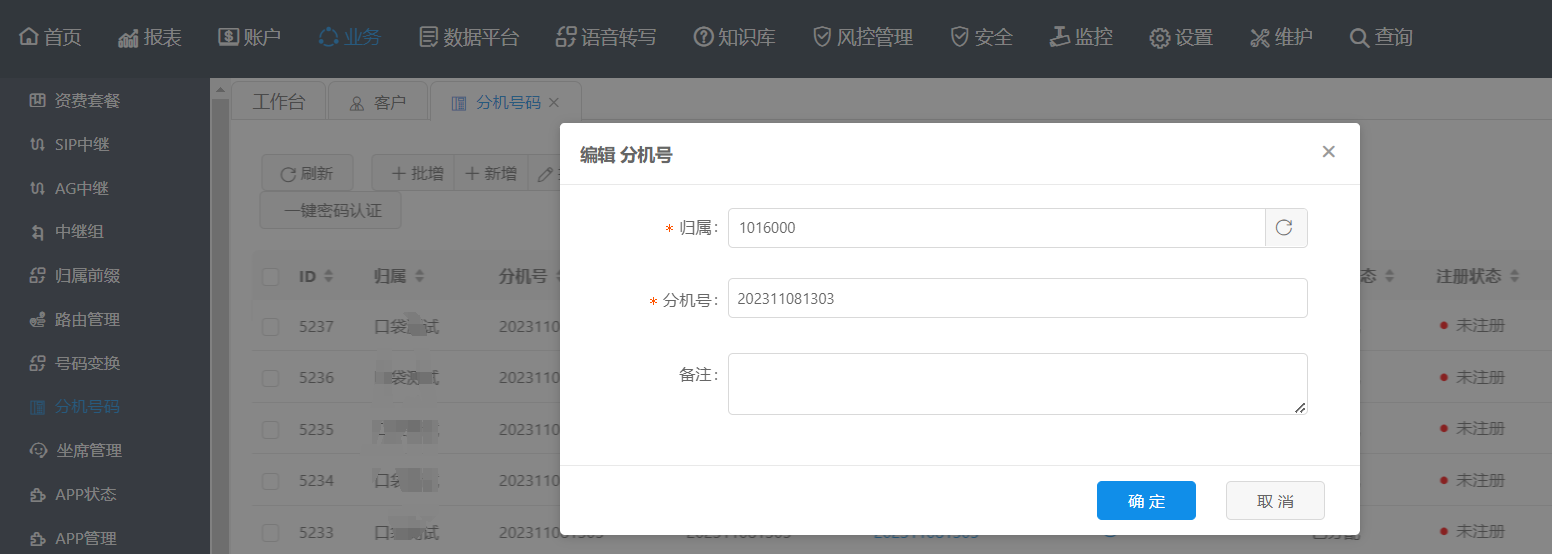Screen dimensions: 1552x554
Task: Check the row checkbox for ID 5237
Action: tap(270, 326)
